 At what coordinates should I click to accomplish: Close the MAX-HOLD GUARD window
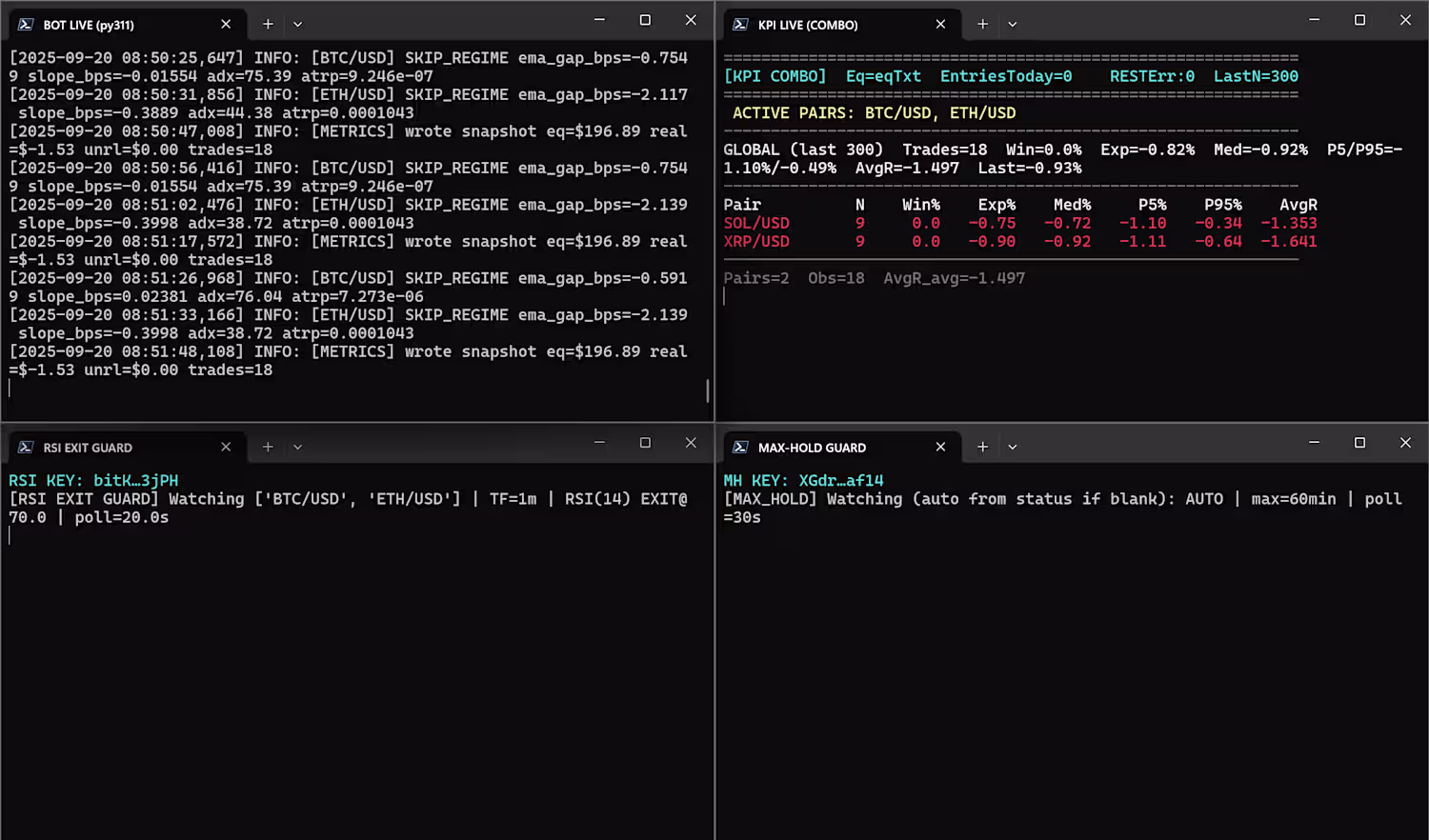coord(1405,443)
